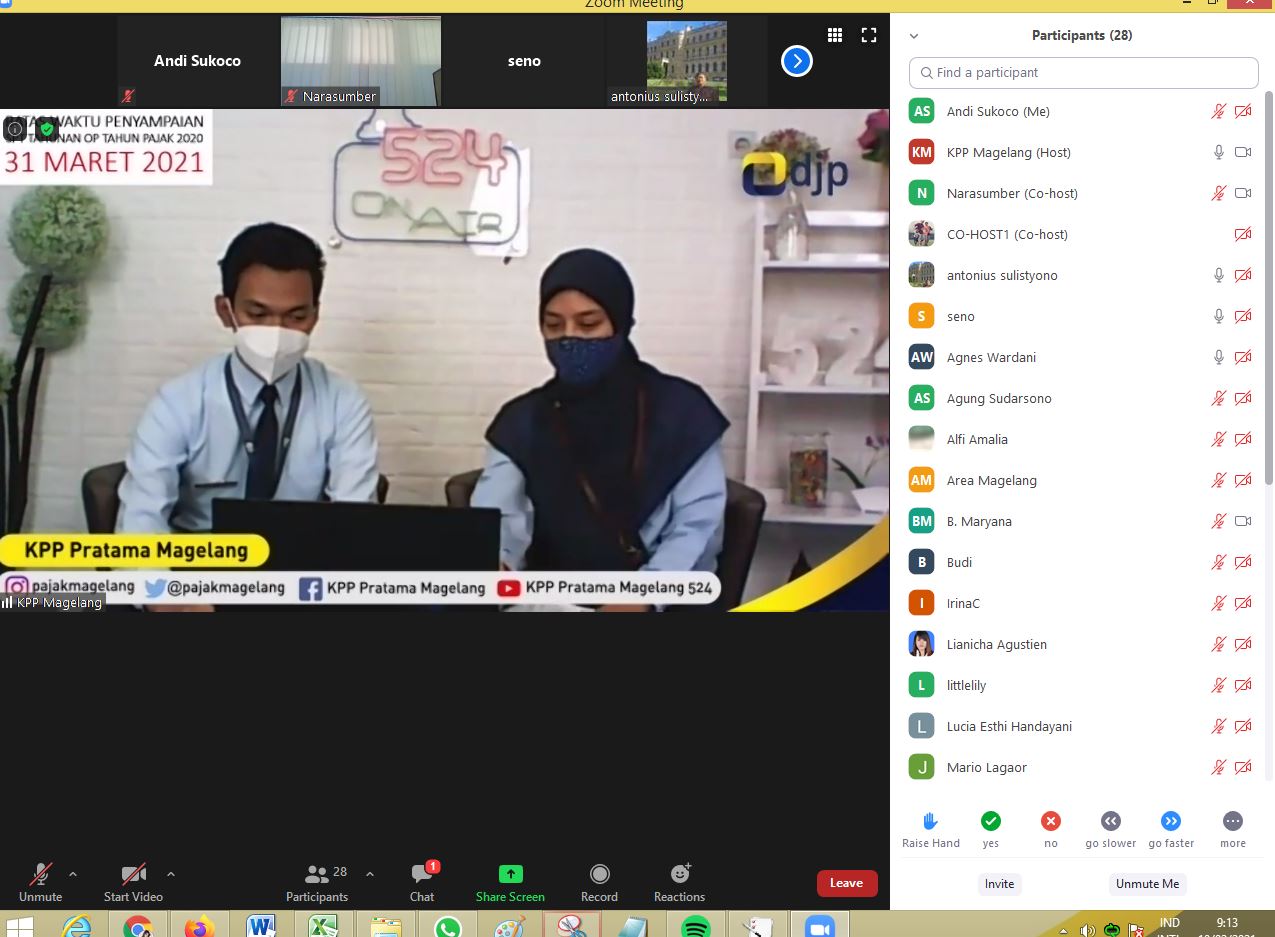Enter full screen mode
The image size is (1275, 937).
[x=869, y=35]
